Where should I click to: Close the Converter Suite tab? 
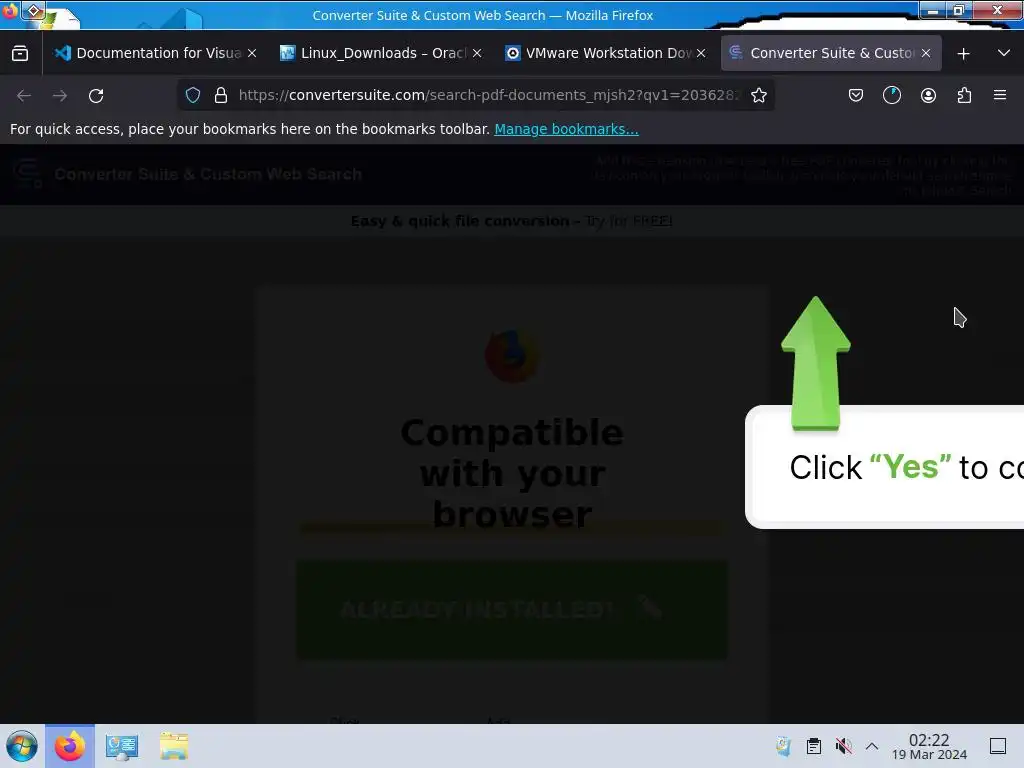click(x=926, y=54)
